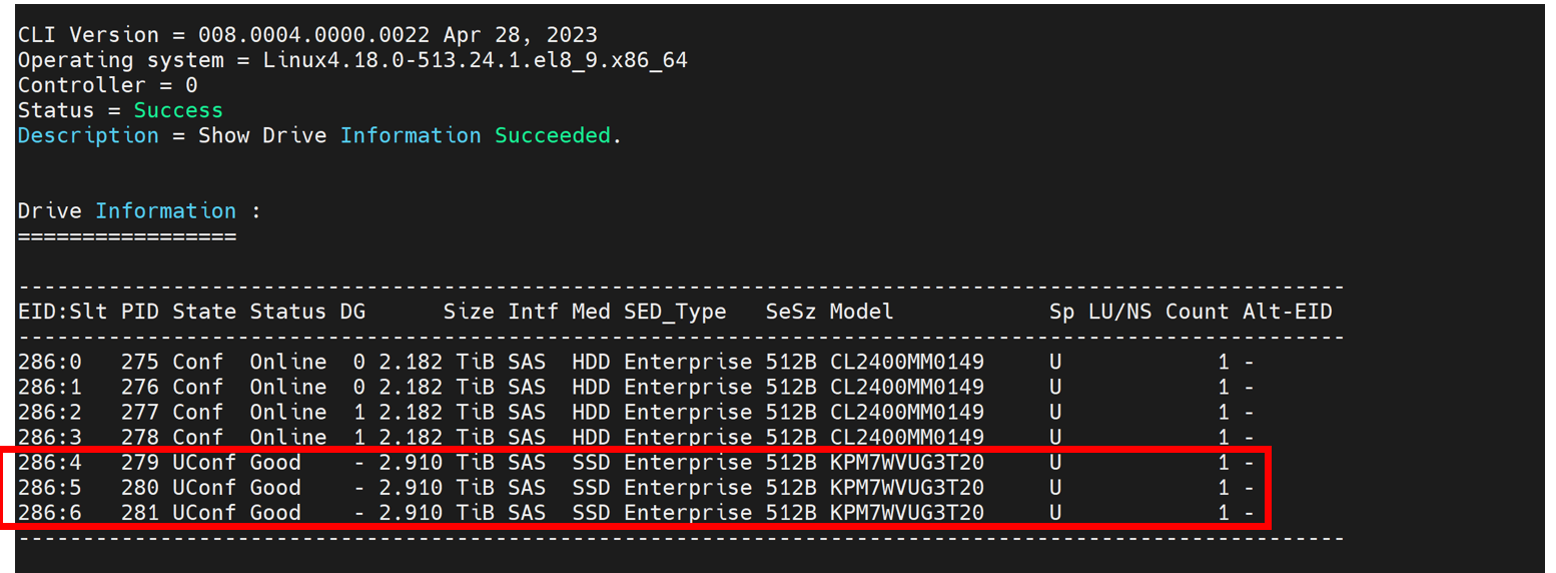Click the Operating system kernel string
Image resolution: width=1556 pixels, height=573 pixels.
point(475,60)
